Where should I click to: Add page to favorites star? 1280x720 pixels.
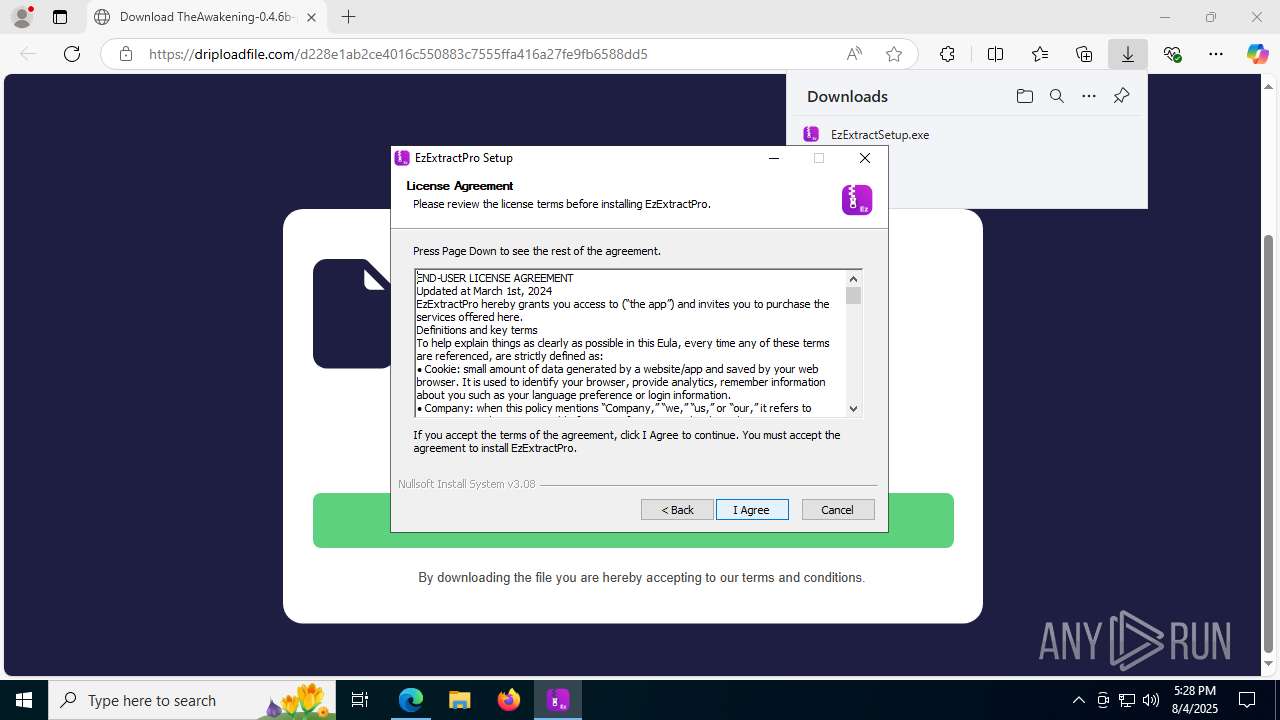[x=894, y=54]
